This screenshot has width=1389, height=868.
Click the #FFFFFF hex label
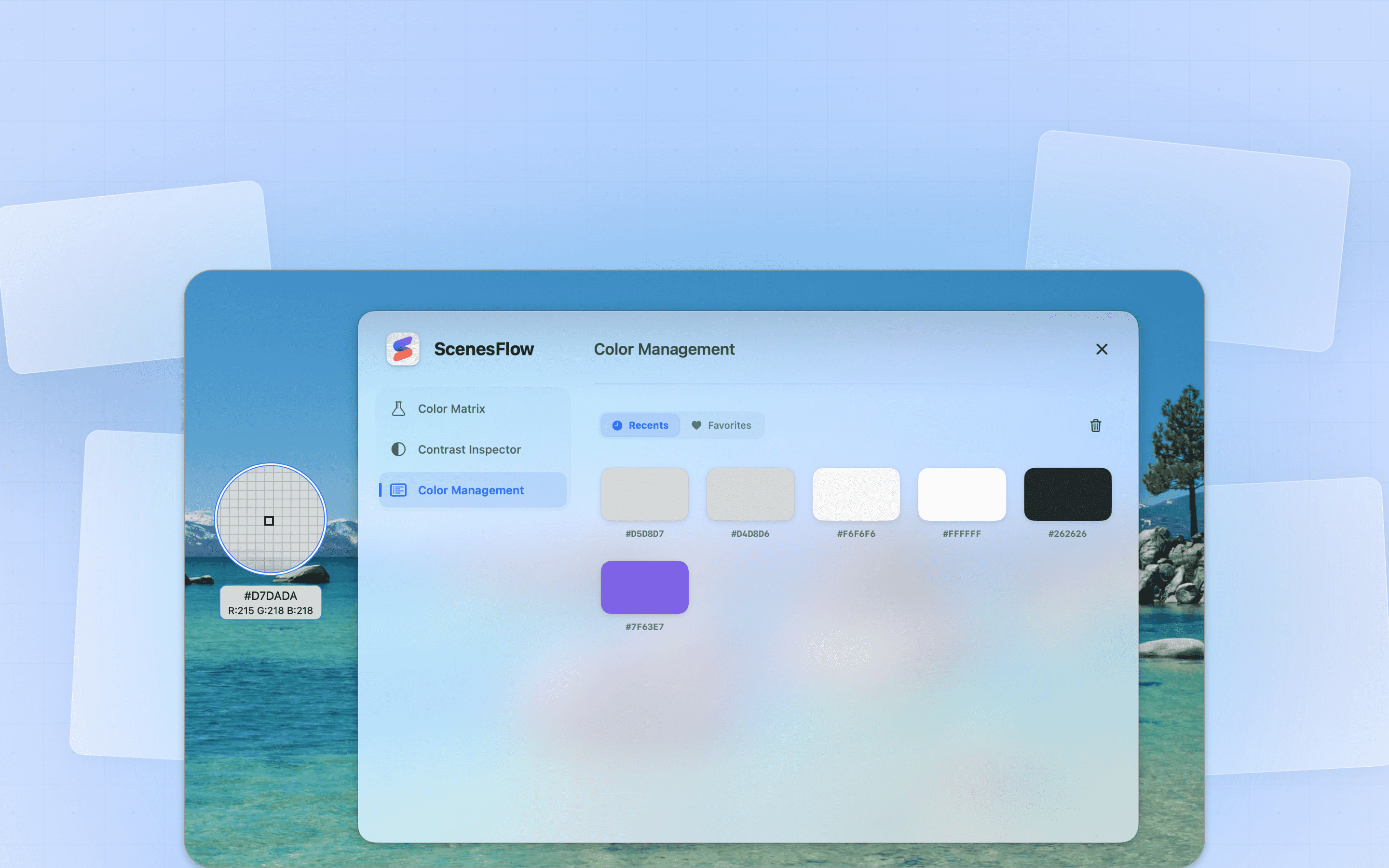pos(962,534)
